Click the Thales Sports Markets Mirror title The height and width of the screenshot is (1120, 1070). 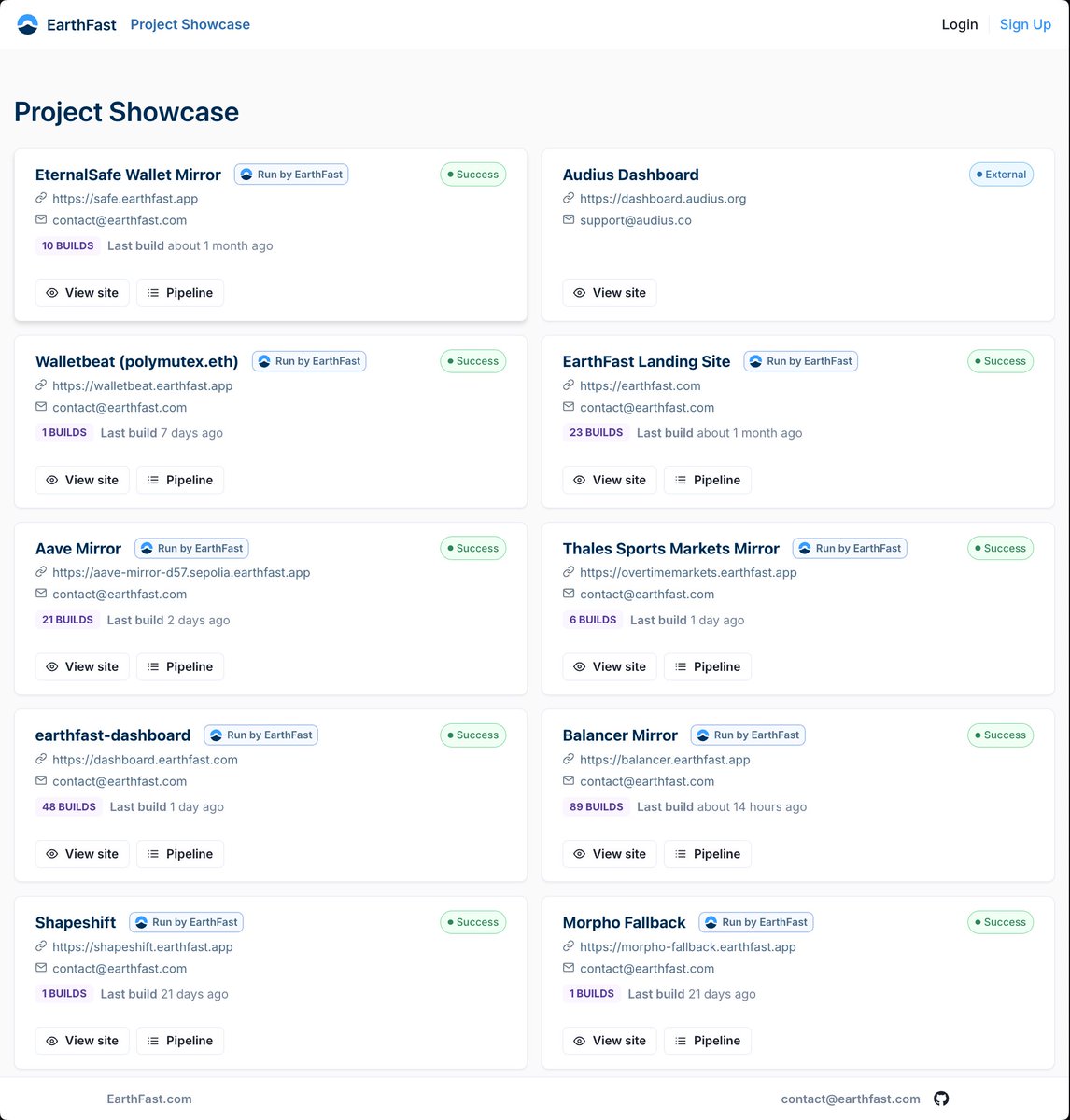pos(670,549)
